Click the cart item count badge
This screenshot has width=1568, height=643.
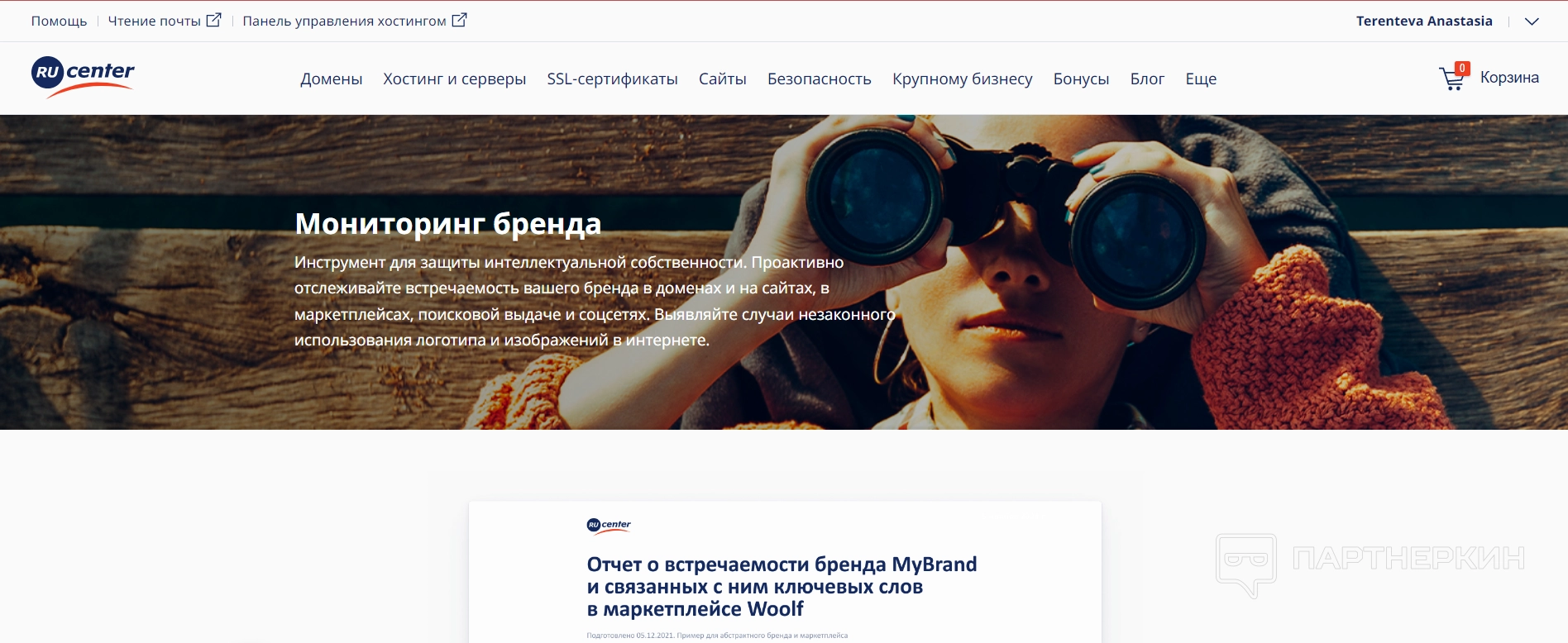point(1462,69)
